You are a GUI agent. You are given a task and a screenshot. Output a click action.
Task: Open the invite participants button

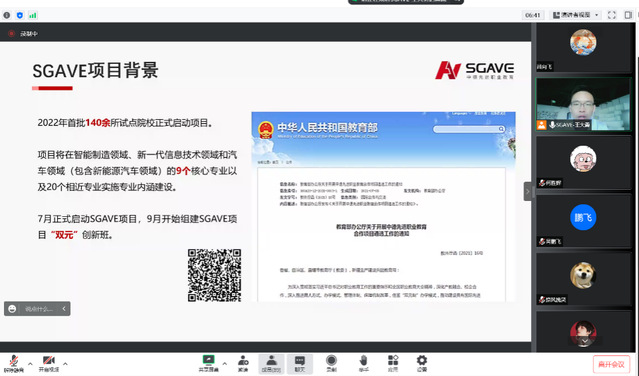pos(243,363)
